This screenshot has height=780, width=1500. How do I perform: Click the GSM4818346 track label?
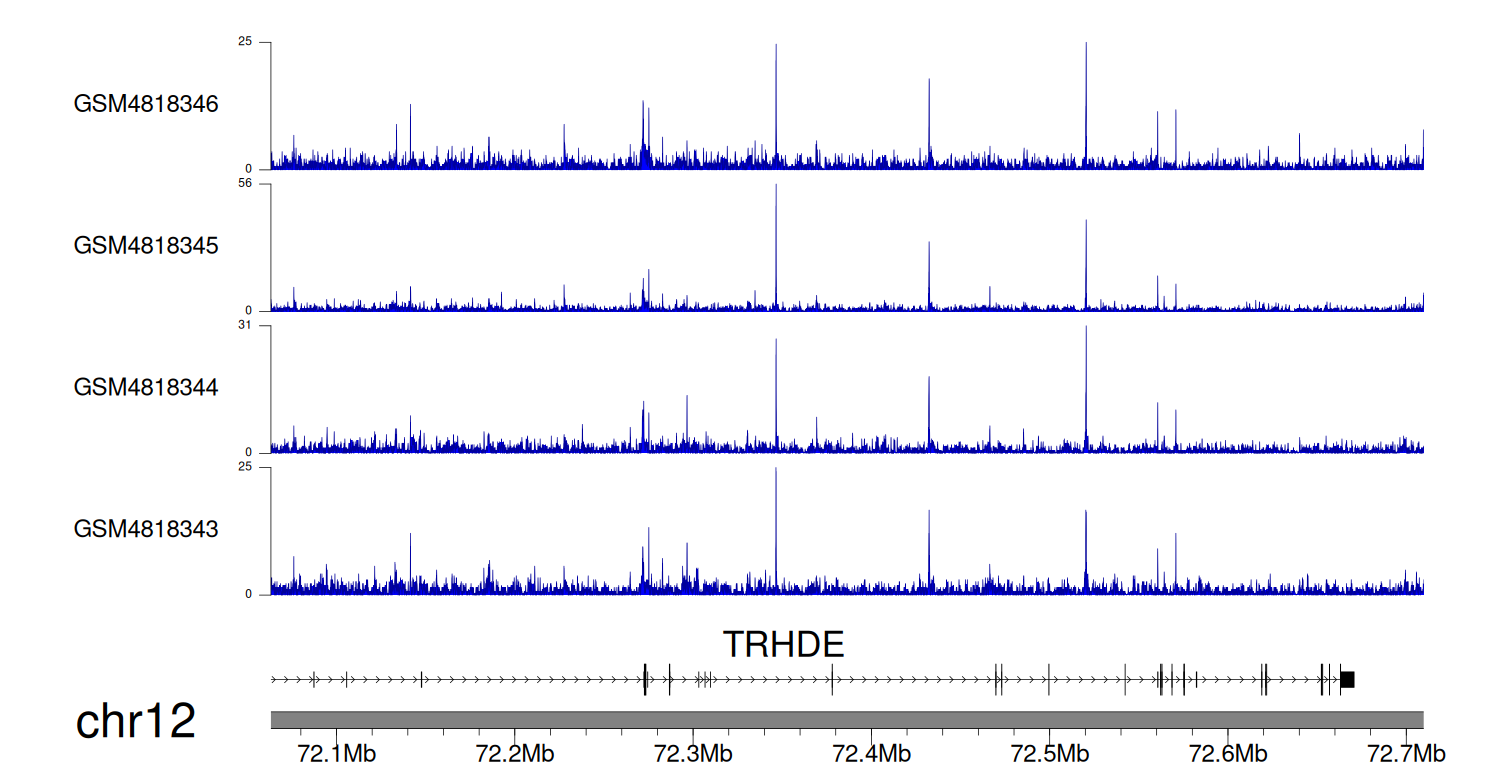click(x=146, y=104)
